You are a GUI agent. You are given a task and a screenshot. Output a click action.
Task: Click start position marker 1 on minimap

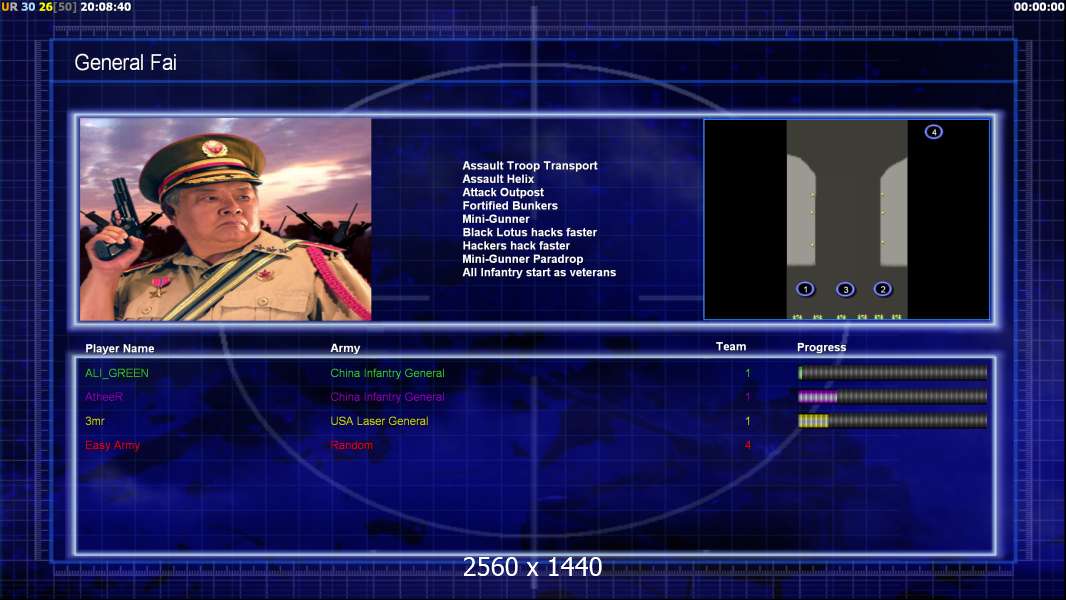805,289
